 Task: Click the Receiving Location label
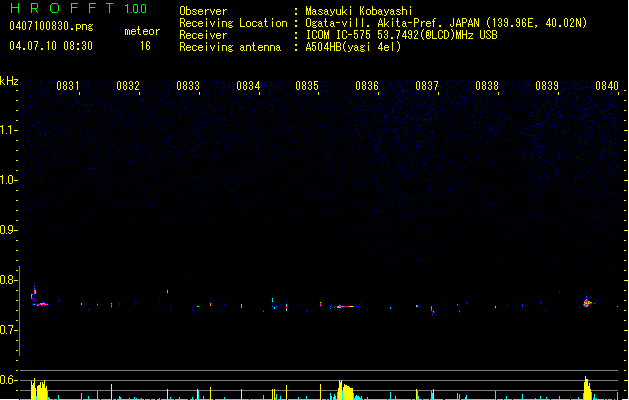click(233, 23)
